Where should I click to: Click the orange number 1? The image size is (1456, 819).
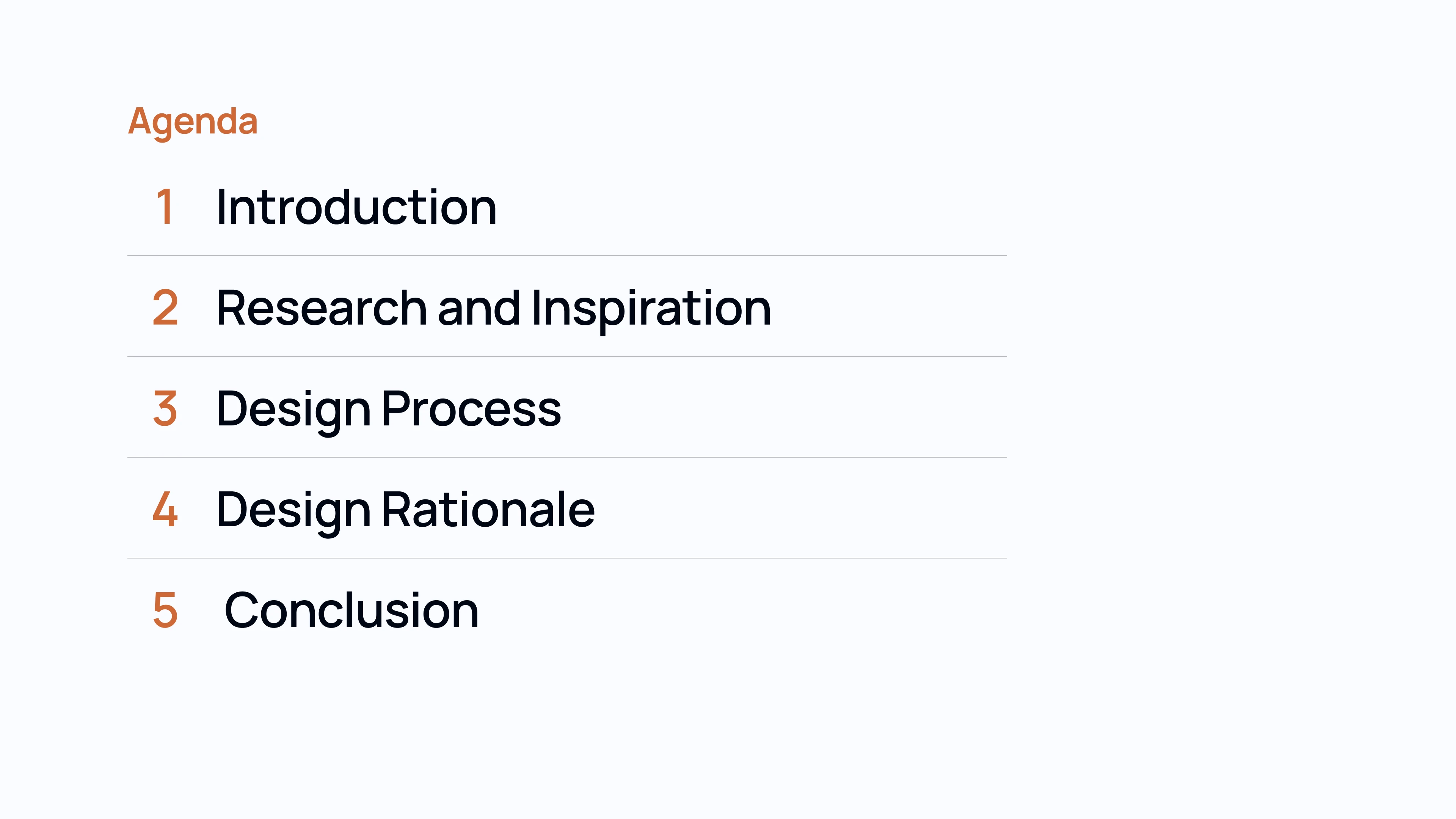pos(165,207)
